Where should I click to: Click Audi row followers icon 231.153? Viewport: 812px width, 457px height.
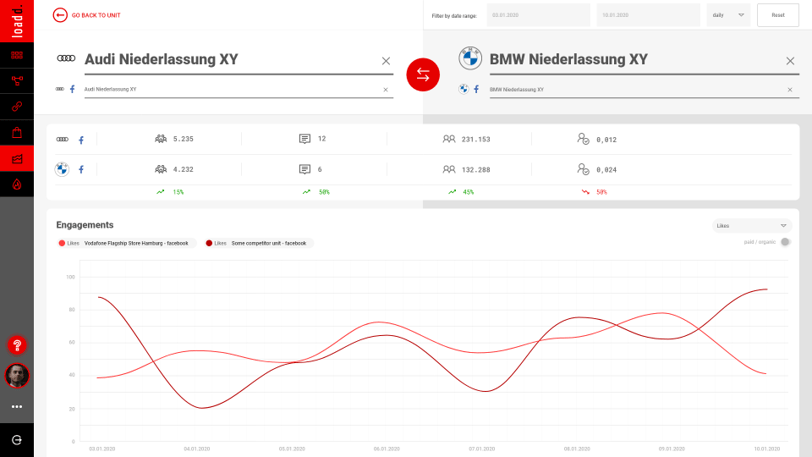click(449, 139)
